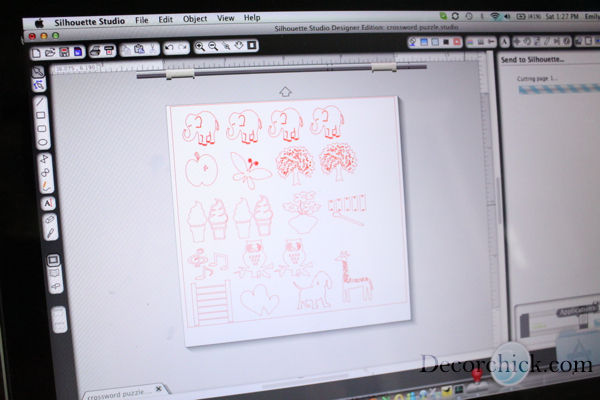Open the Help menu
Viewport: 600px width, 400px height.
pos(252,17)
